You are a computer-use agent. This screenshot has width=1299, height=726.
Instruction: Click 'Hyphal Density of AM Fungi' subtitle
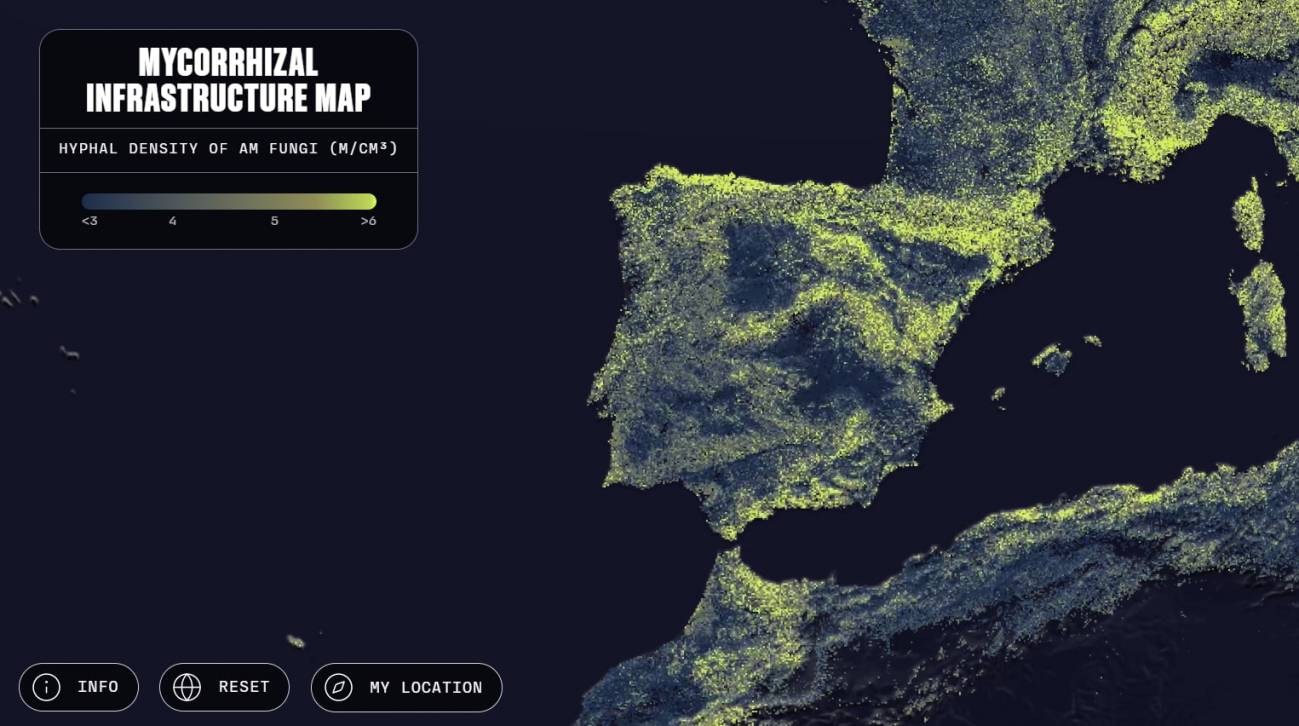[x=228, y=149]
